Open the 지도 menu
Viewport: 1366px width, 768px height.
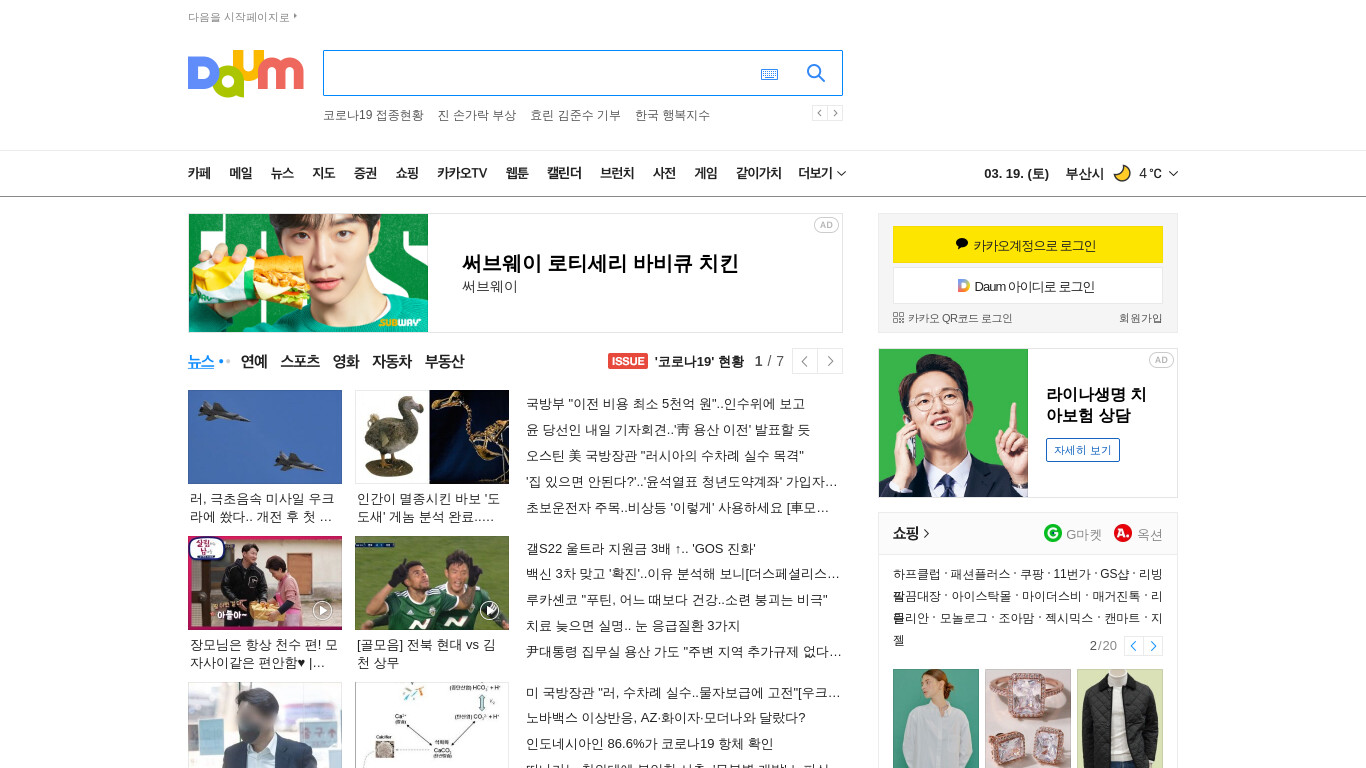tap(323, 173)
